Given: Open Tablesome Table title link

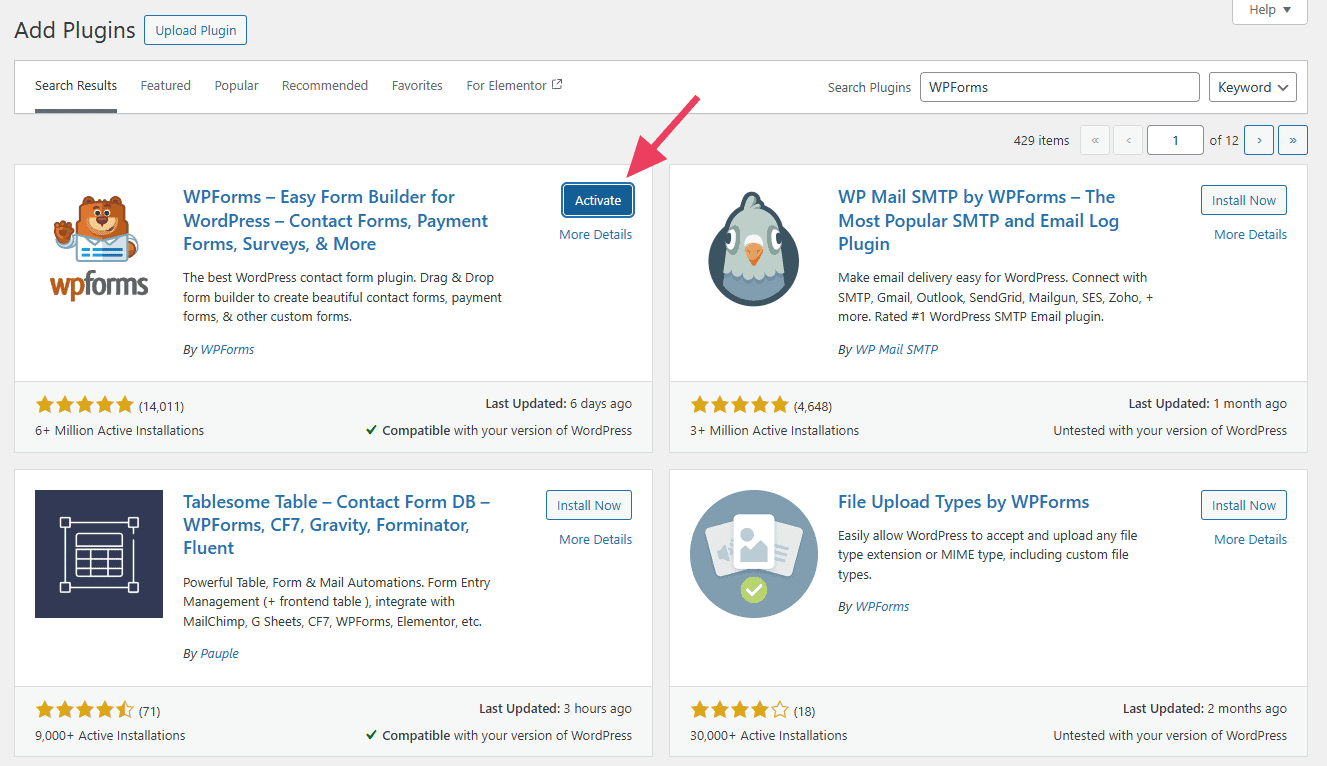Looking at the screenshot, I should [x=337, y=525].
